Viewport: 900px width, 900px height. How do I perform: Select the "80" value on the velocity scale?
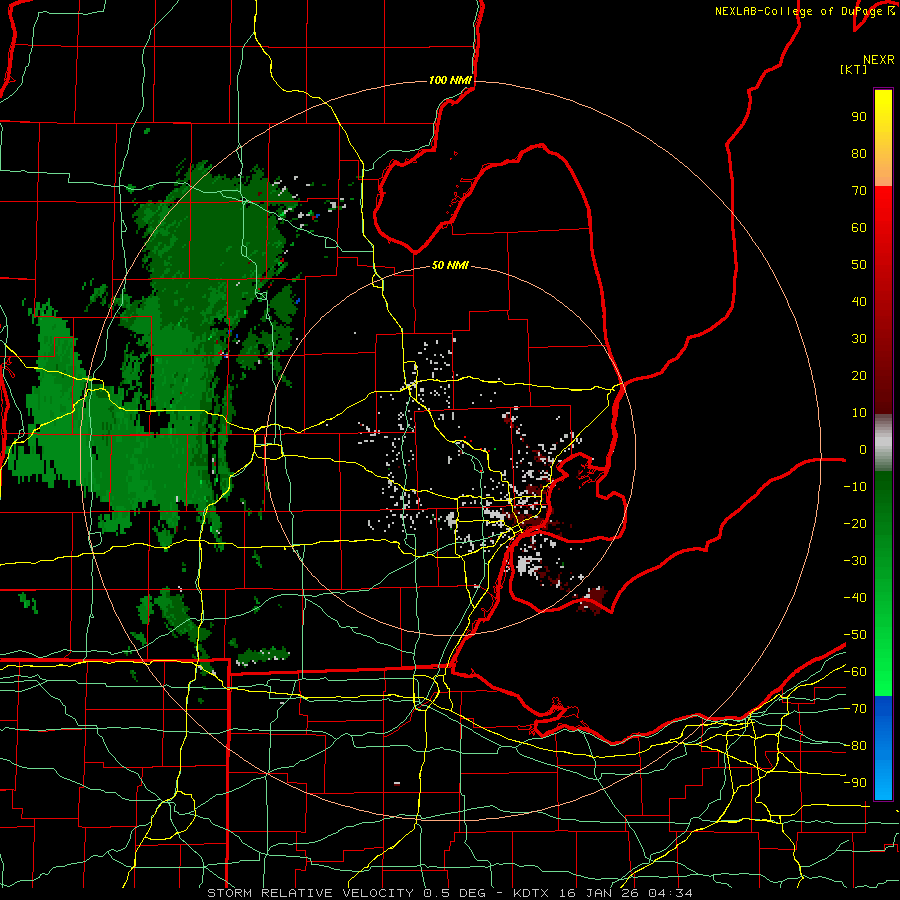[x=859, y=153]
